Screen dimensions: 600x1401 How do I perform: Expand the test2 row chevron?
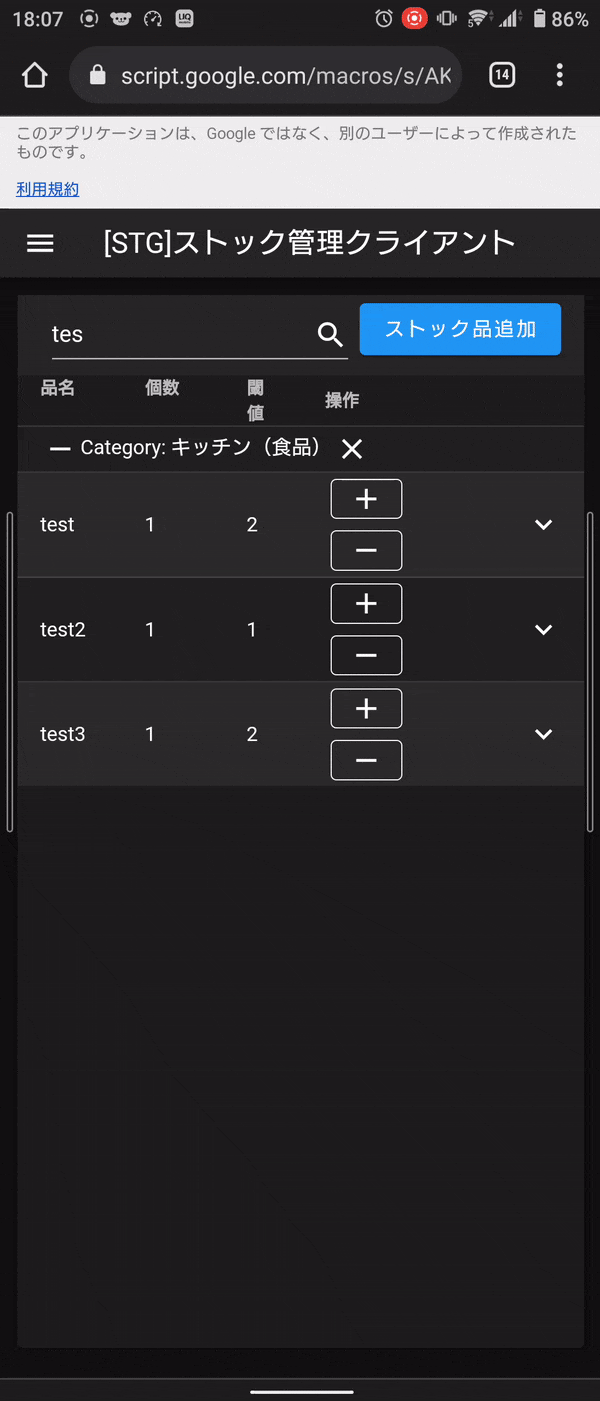coord(543,630)
